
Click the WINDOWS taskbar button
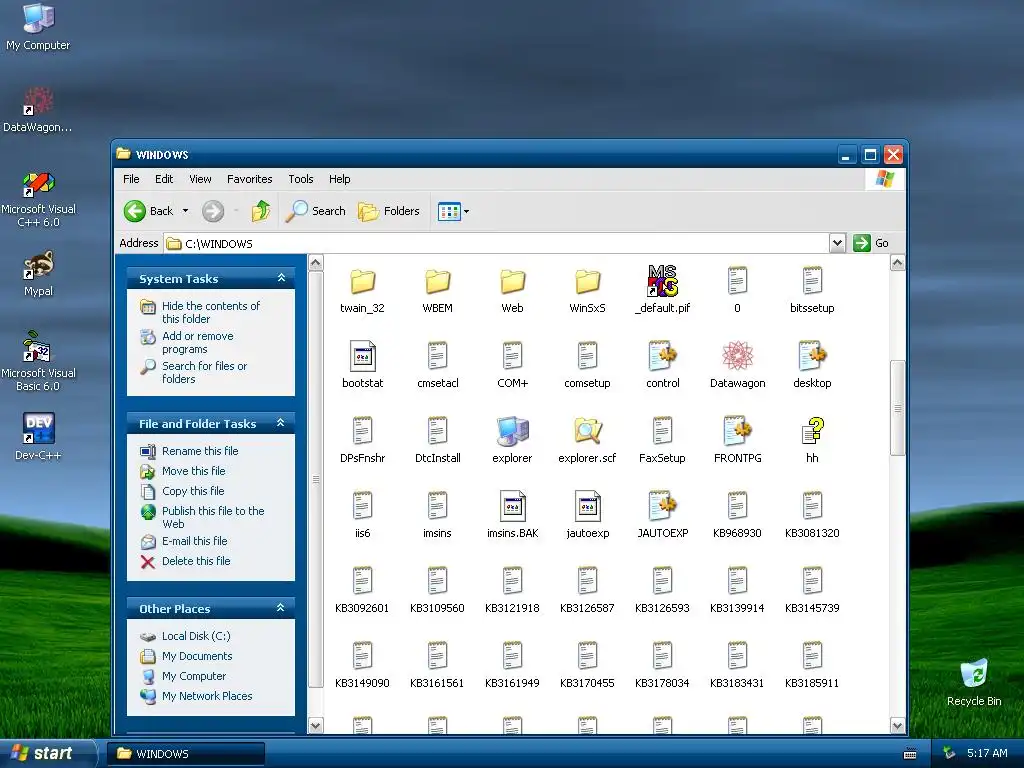click(x=186, y=754)
